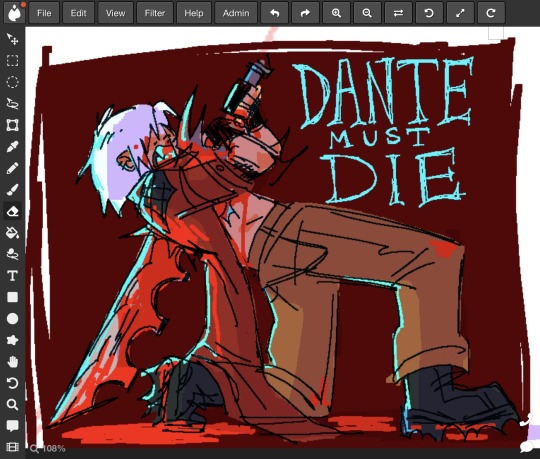Select the Paint Bucket fill tool
The height and width of the screenshot is (459, 540).
12,232
